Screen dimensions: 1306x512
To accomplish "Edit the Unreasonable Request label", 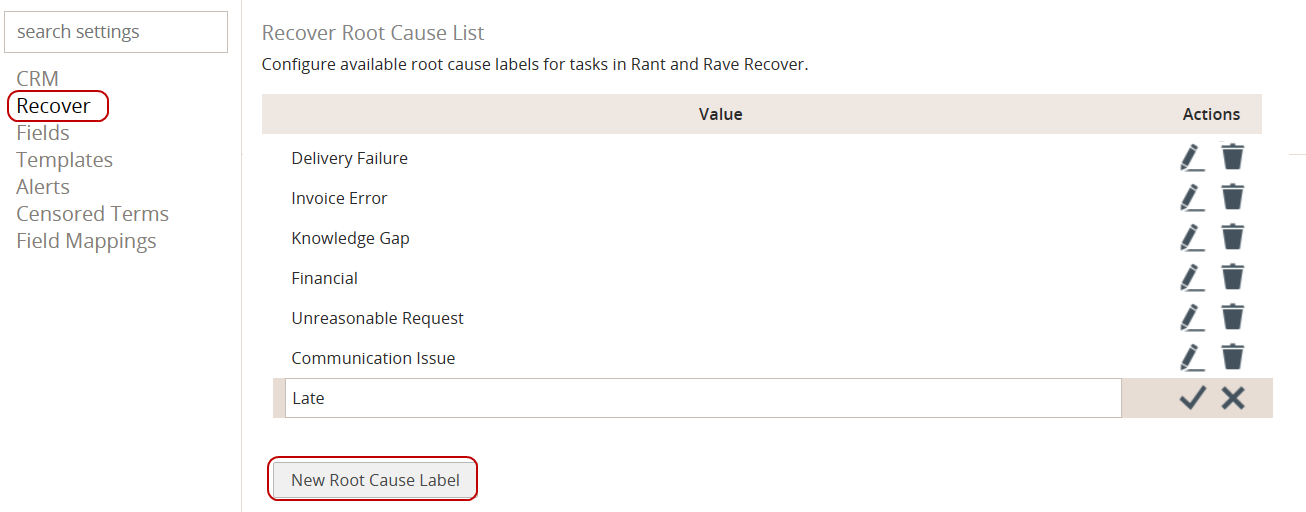I will [x=1190, y=318].
